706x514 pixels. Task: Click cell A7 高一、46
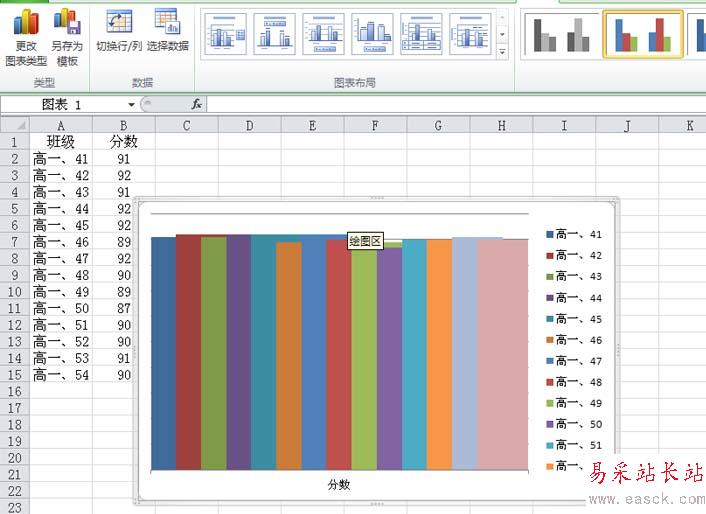(61, 242)
